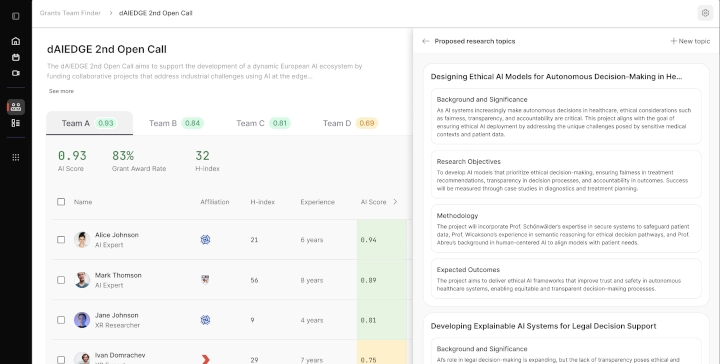
Task: Open the Methodology card
Action: coord(566,229)
